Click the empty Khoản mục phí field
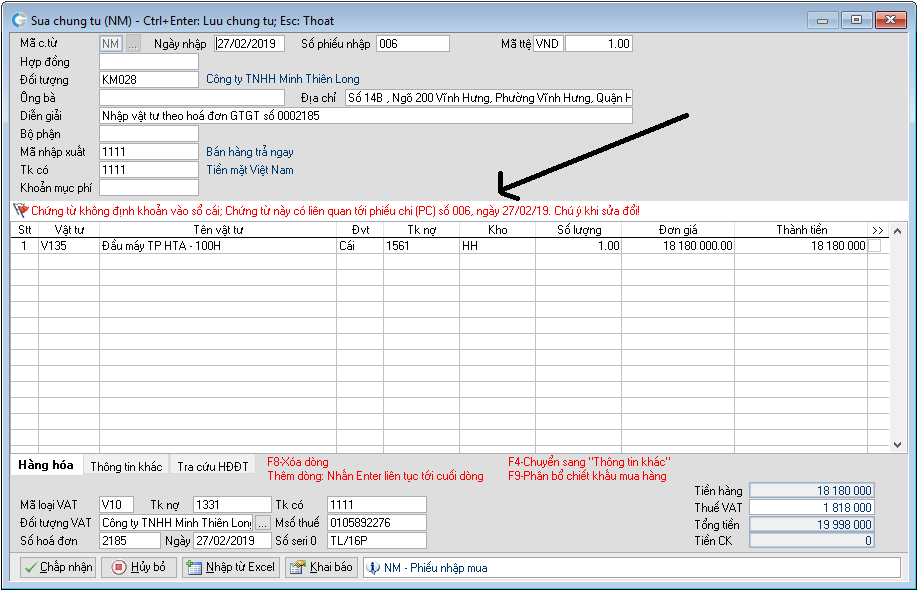922x592 pixels. pyautogui.click(x=149, y=188)
